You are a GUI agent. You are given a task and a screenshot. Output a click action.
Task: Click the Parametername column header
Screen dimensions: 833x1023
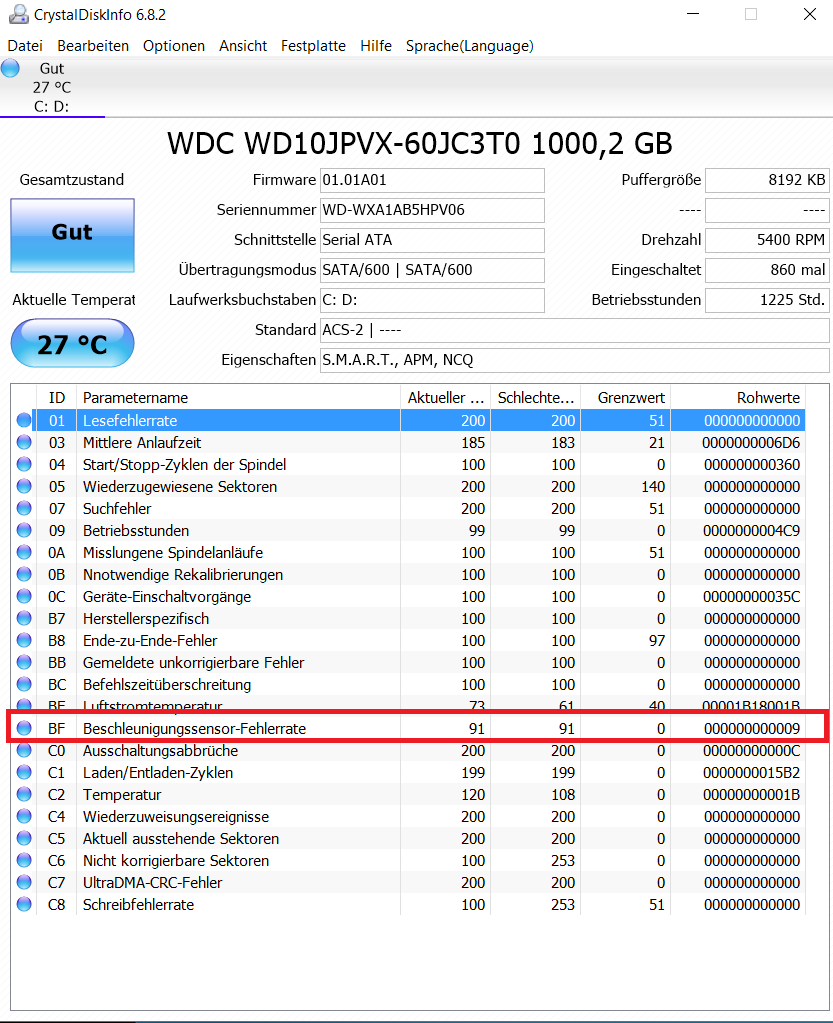pyautogui.click(x=238, y=397)
